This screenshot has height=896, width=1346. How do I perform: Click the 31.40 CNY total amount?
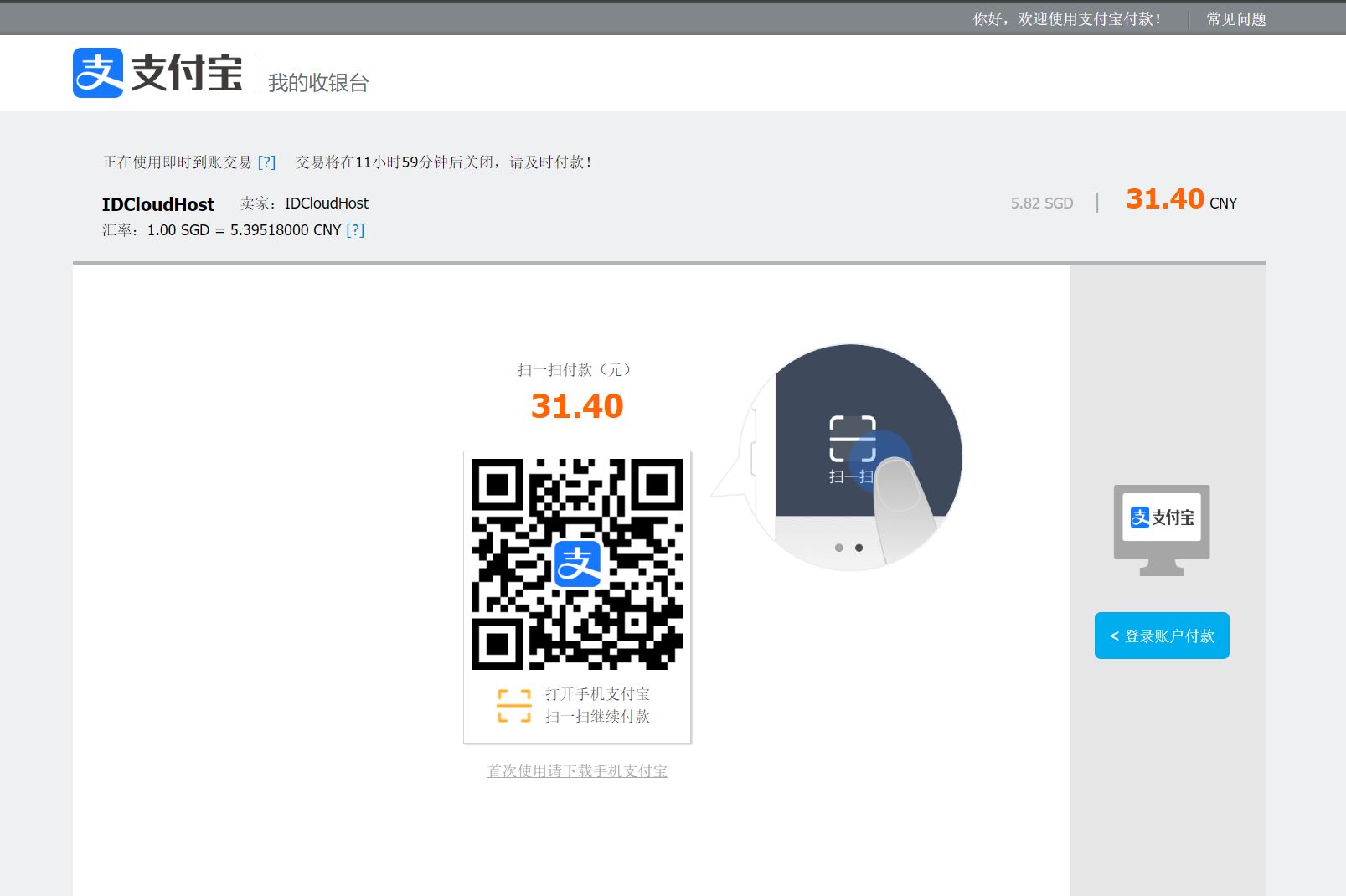click(1173, 199)
